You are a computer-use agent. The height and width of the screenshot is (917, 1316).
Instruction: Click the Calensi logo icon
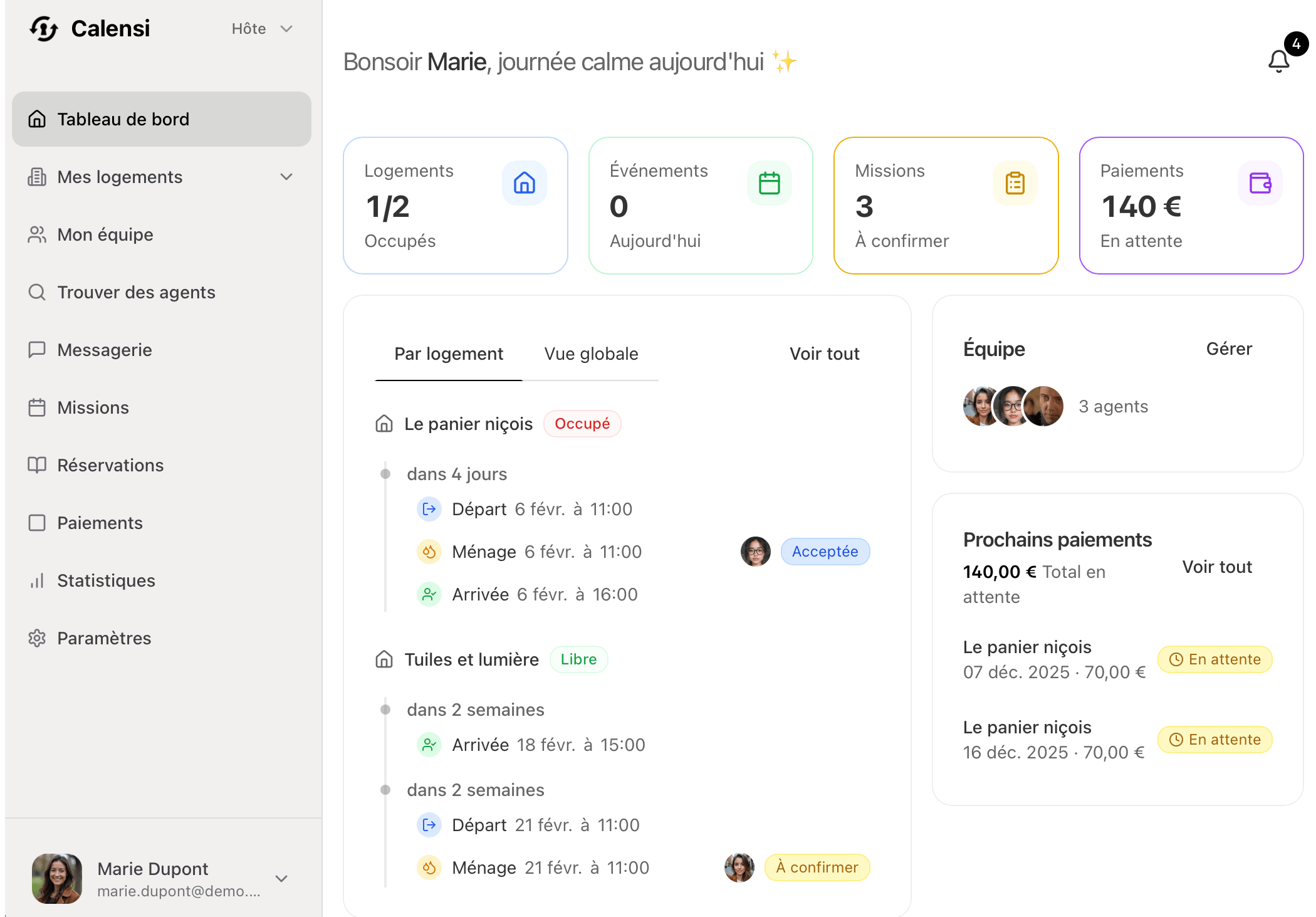click(x=44, y=29)
